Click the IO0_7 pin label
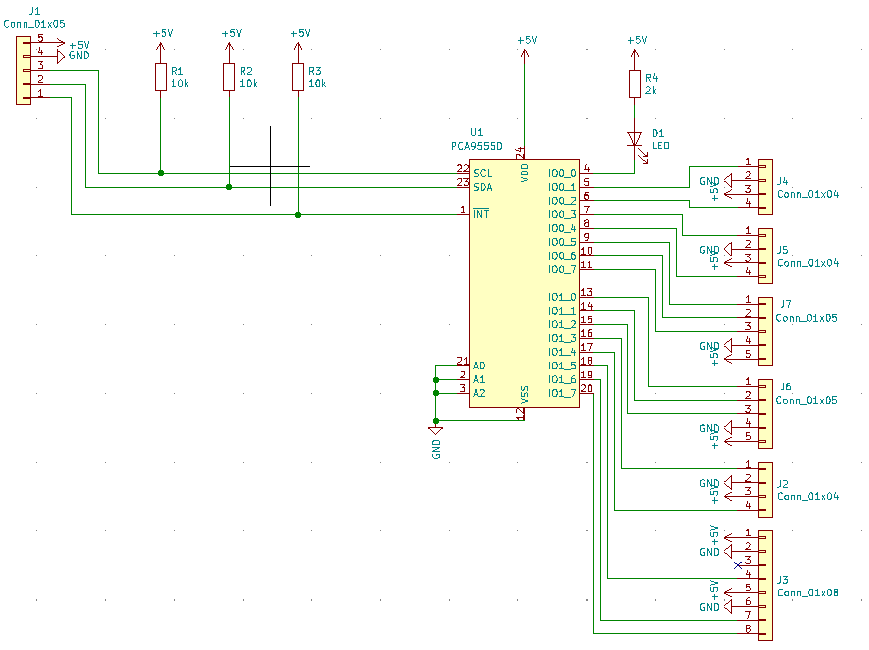Screen dimensions: 869x650 [x=562, y=269]
